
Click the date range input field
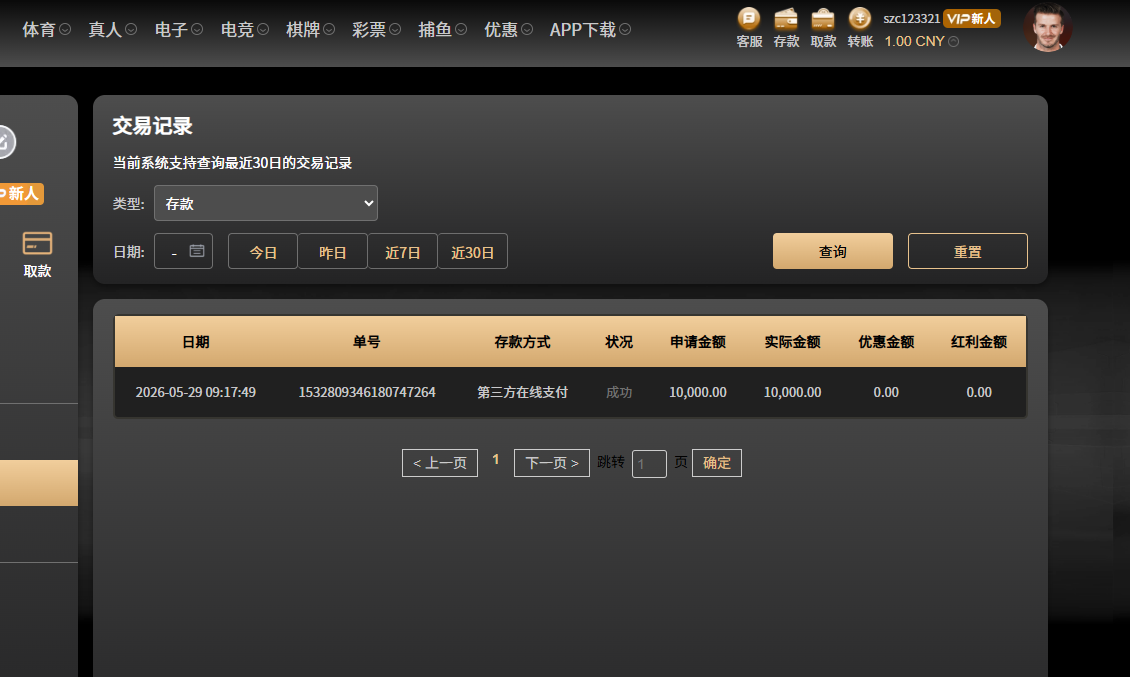coord(183,251)
